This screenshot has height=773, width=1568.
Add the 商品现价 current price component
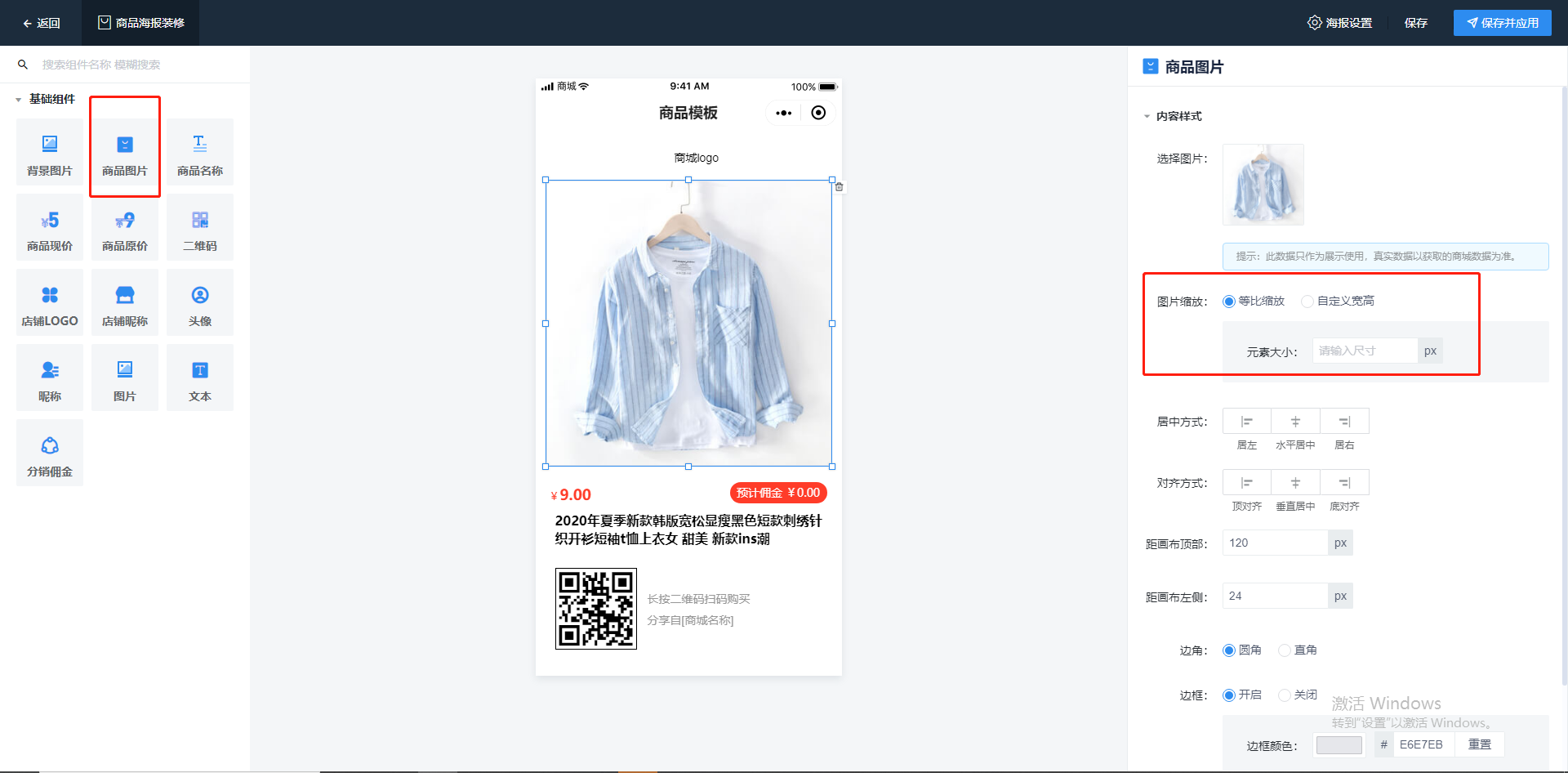click(50, 227)
